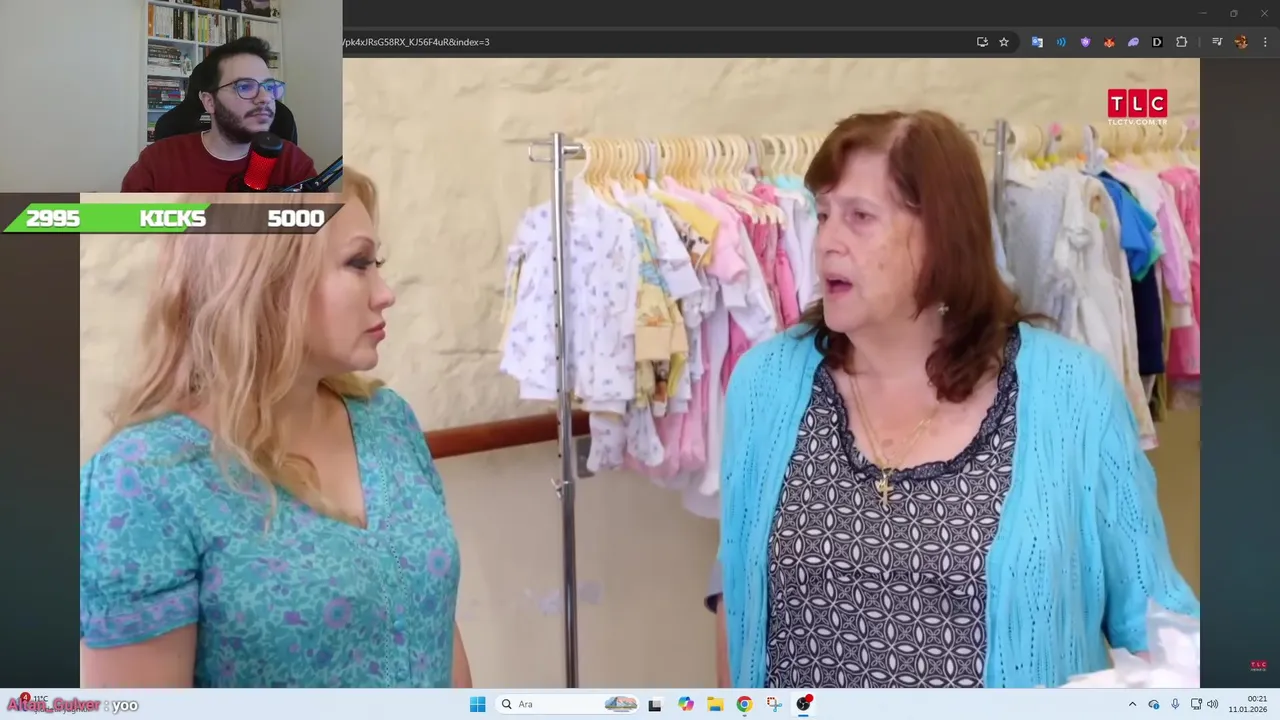Open media controls in browser toolbar
The width and height of the screenshot is (1280, 720).
1217,42
